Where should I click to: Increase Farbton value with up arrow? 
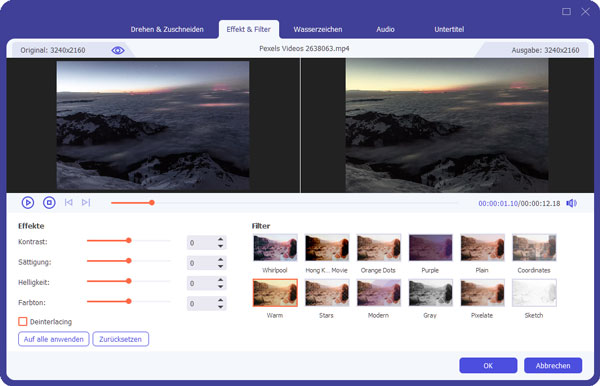[x=220, y=300]
